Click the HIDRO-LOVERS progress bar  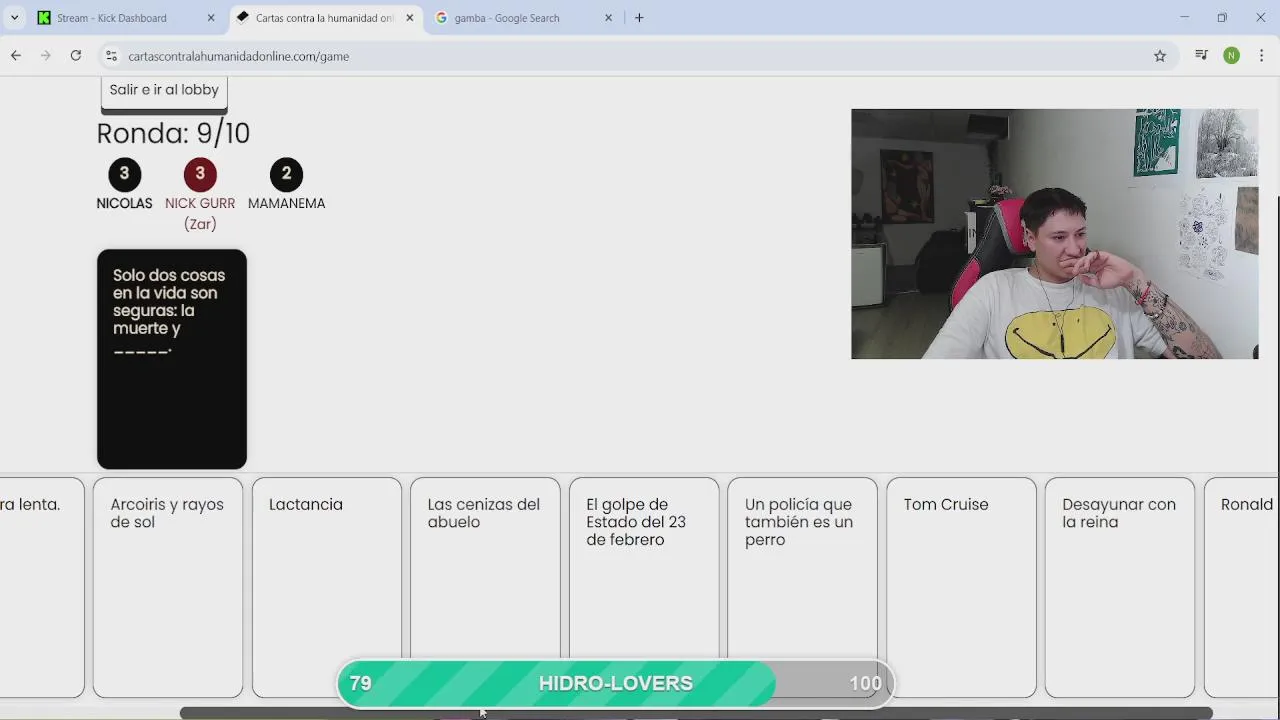[614, 684]
